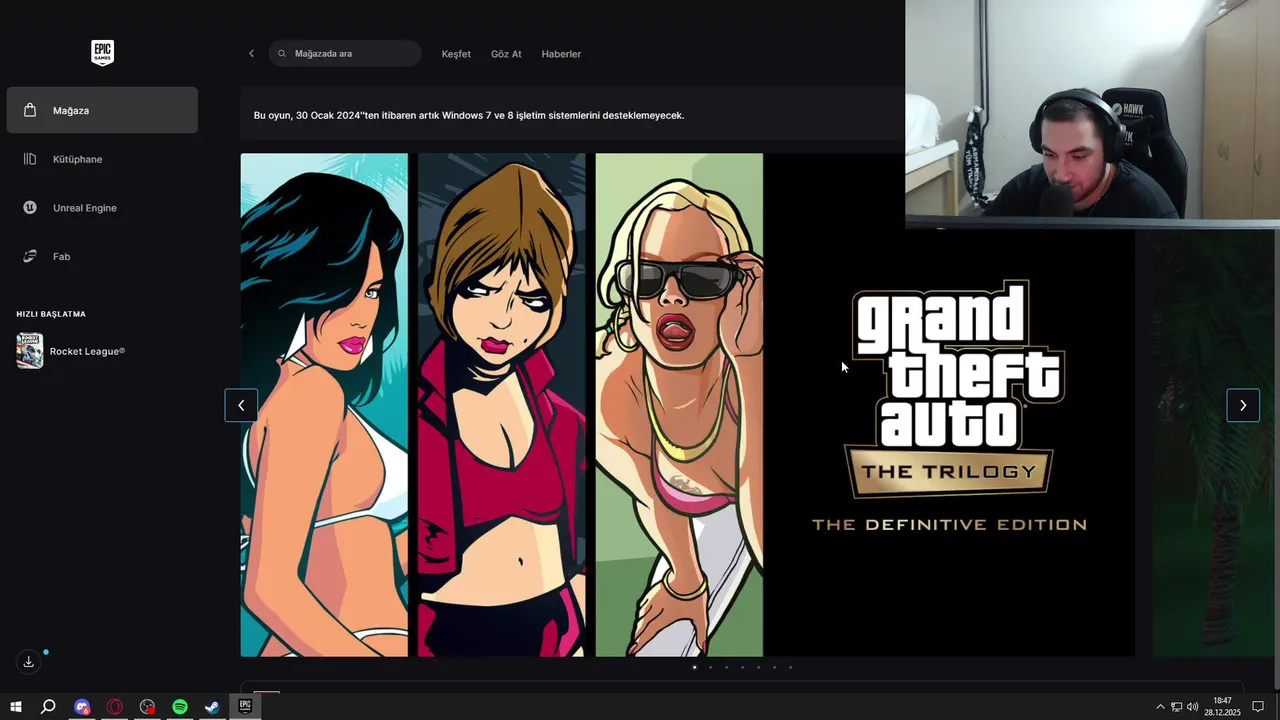Open the Haberler tab
The height and width of the screenshot is (720, 1280).
(561, 54)
